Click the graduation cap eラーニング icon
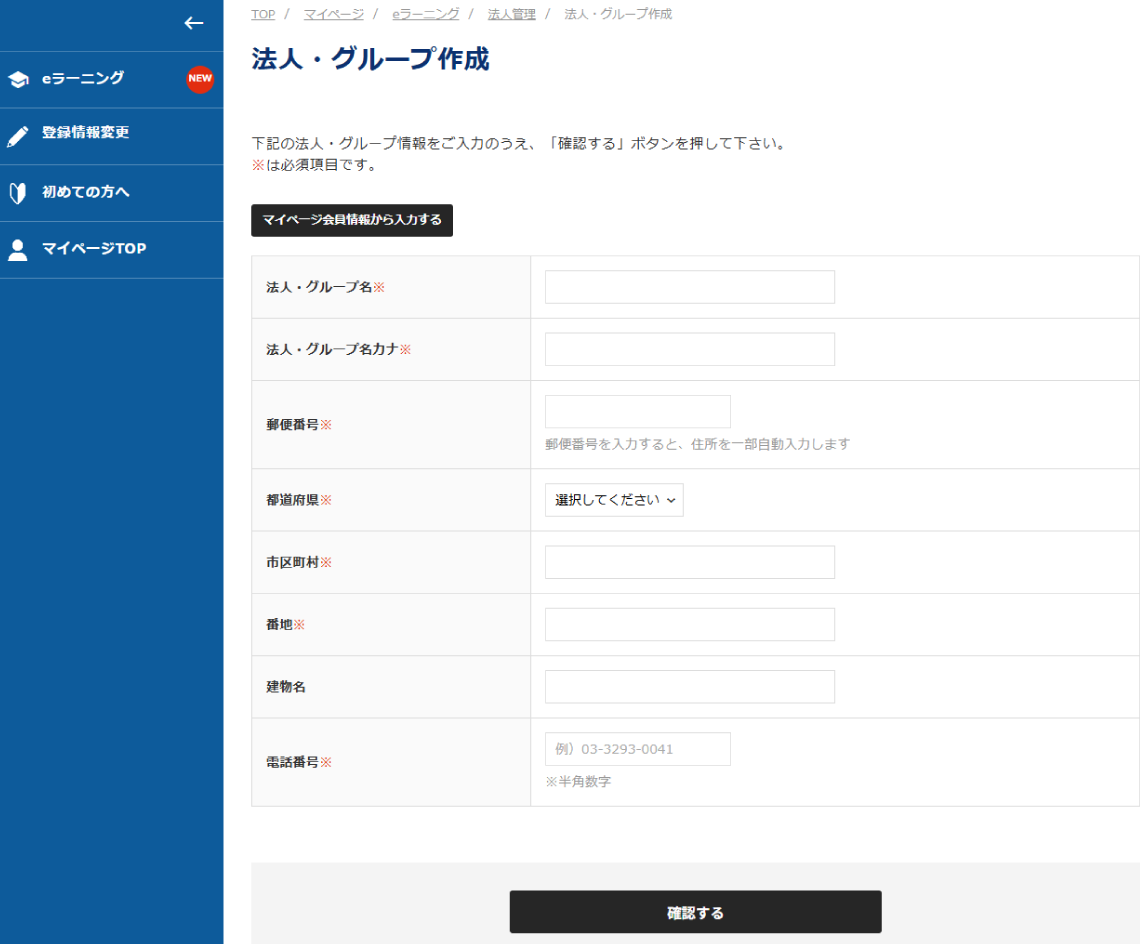The image size is (1140, 944). point(18,80)
